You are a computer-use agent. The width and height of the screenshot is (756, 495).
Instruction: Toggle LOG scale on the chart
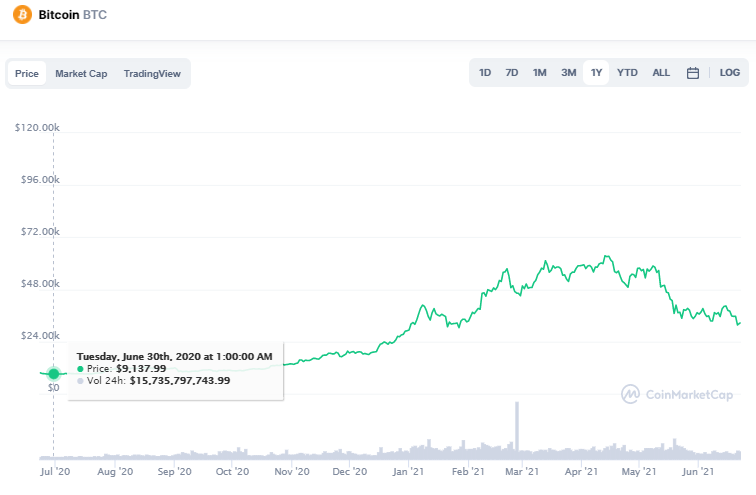(729, 73)
